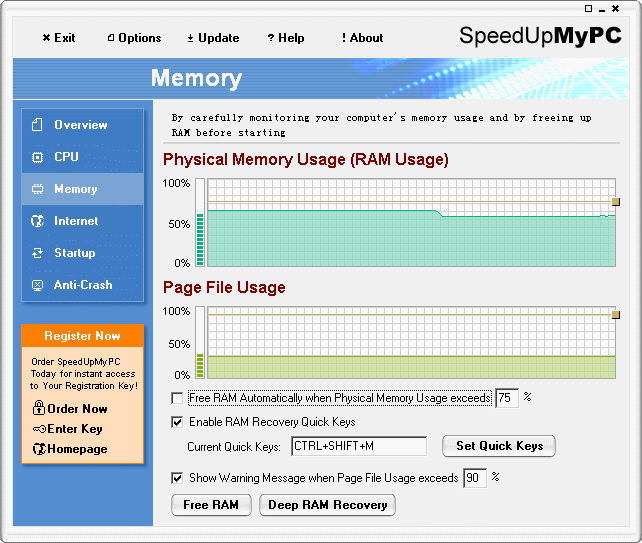Click the Current Quick Keys input field
The image size is (642, 543).
click(x=359, y=446)
